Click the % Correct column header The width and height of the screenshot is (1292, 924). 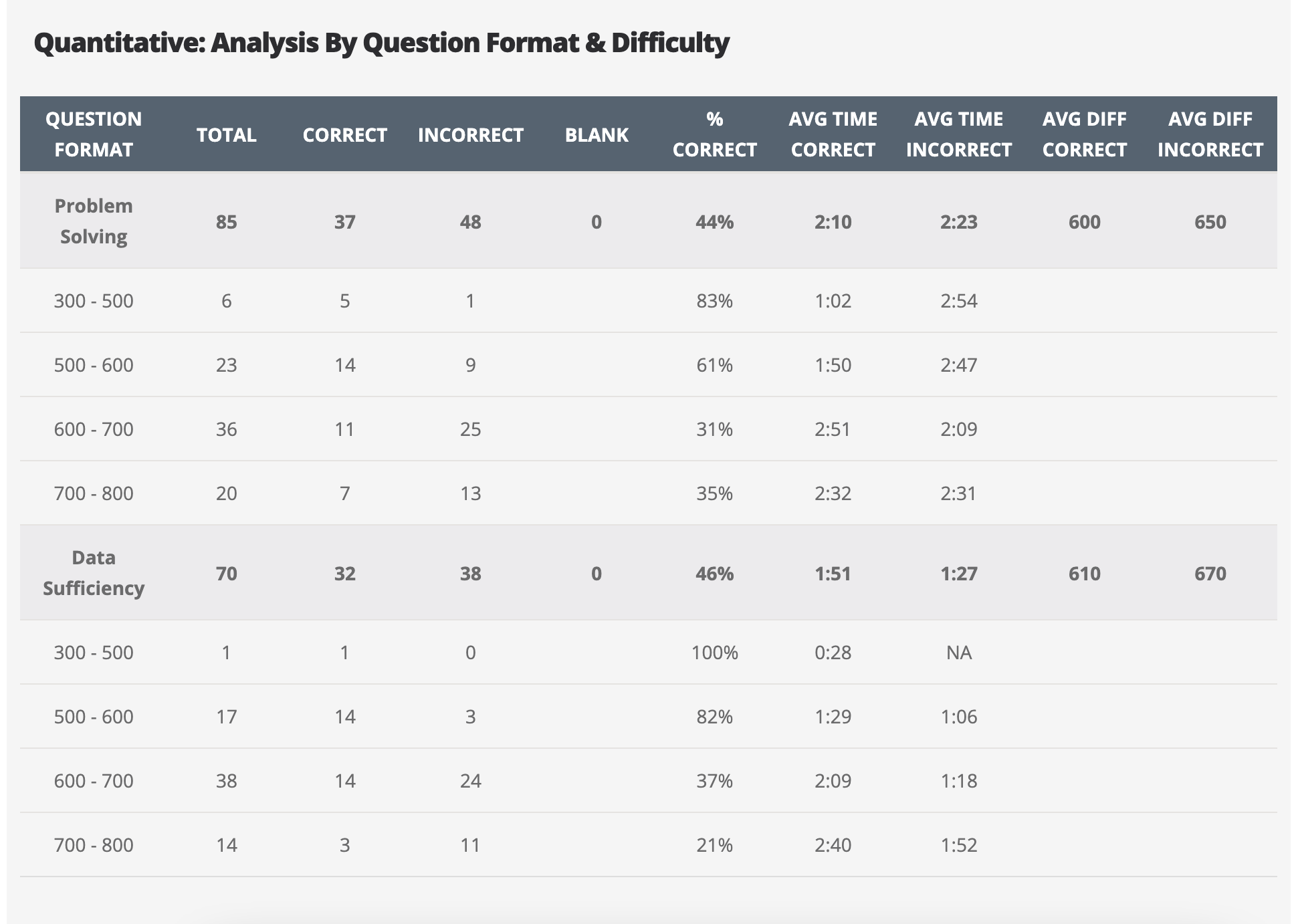coord(714,134)
